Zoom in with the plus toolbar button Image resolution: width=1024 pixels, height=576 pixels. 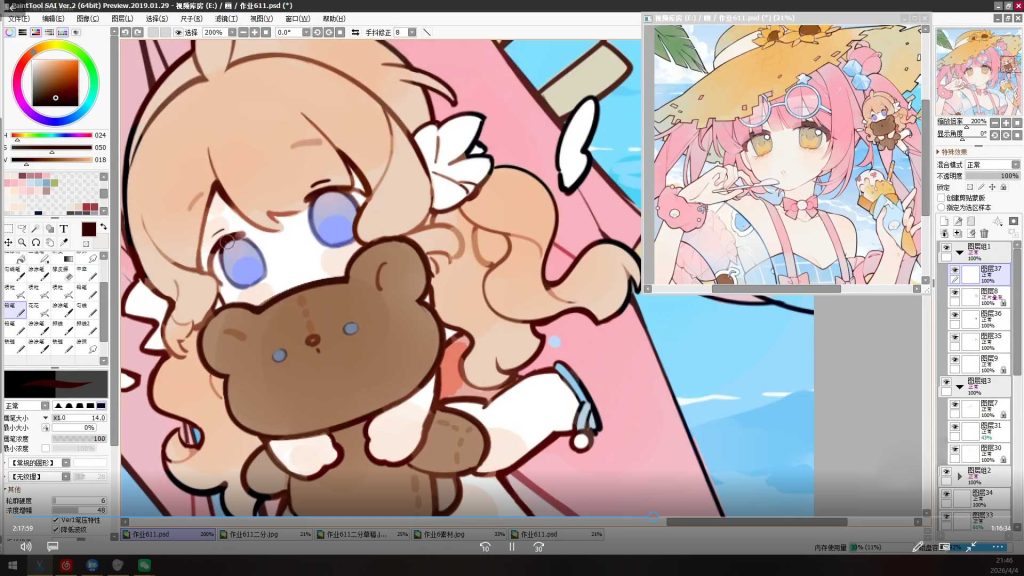point(255,32)
